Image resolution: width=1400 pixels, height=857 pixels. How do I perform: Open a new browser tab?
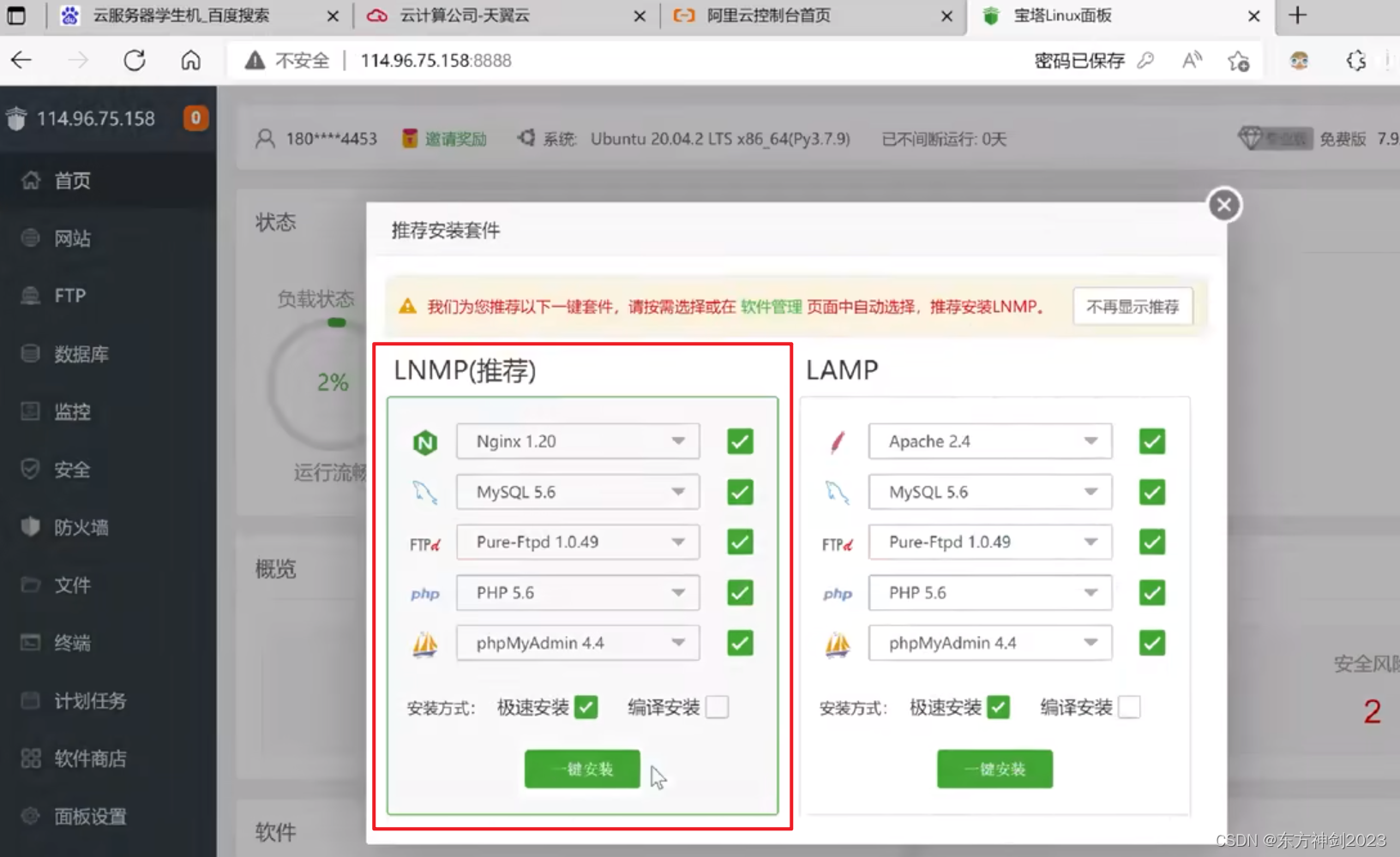click(x=1298, y=15)
